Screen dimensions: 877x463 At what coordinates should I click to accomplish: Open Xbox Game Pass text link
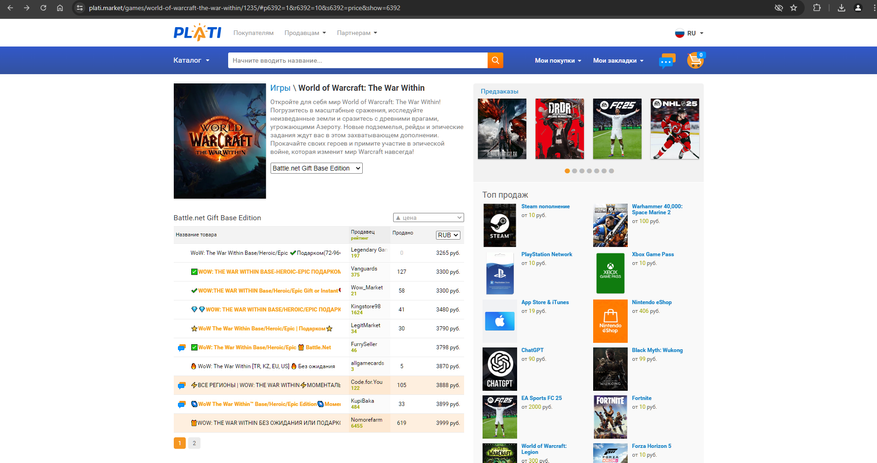click(653, 254)
